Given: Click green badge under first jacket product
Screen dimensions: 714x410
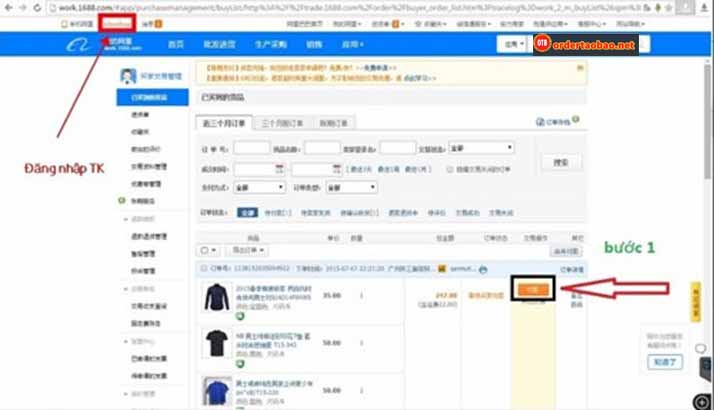Looking at the screenshot, I should pyautogui.click(x=240, y=316).
